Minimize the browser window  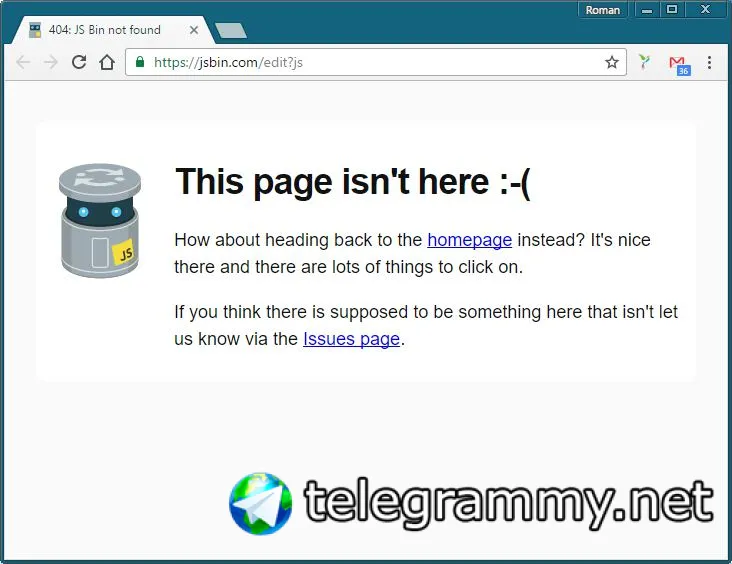(x=647, y=10)
